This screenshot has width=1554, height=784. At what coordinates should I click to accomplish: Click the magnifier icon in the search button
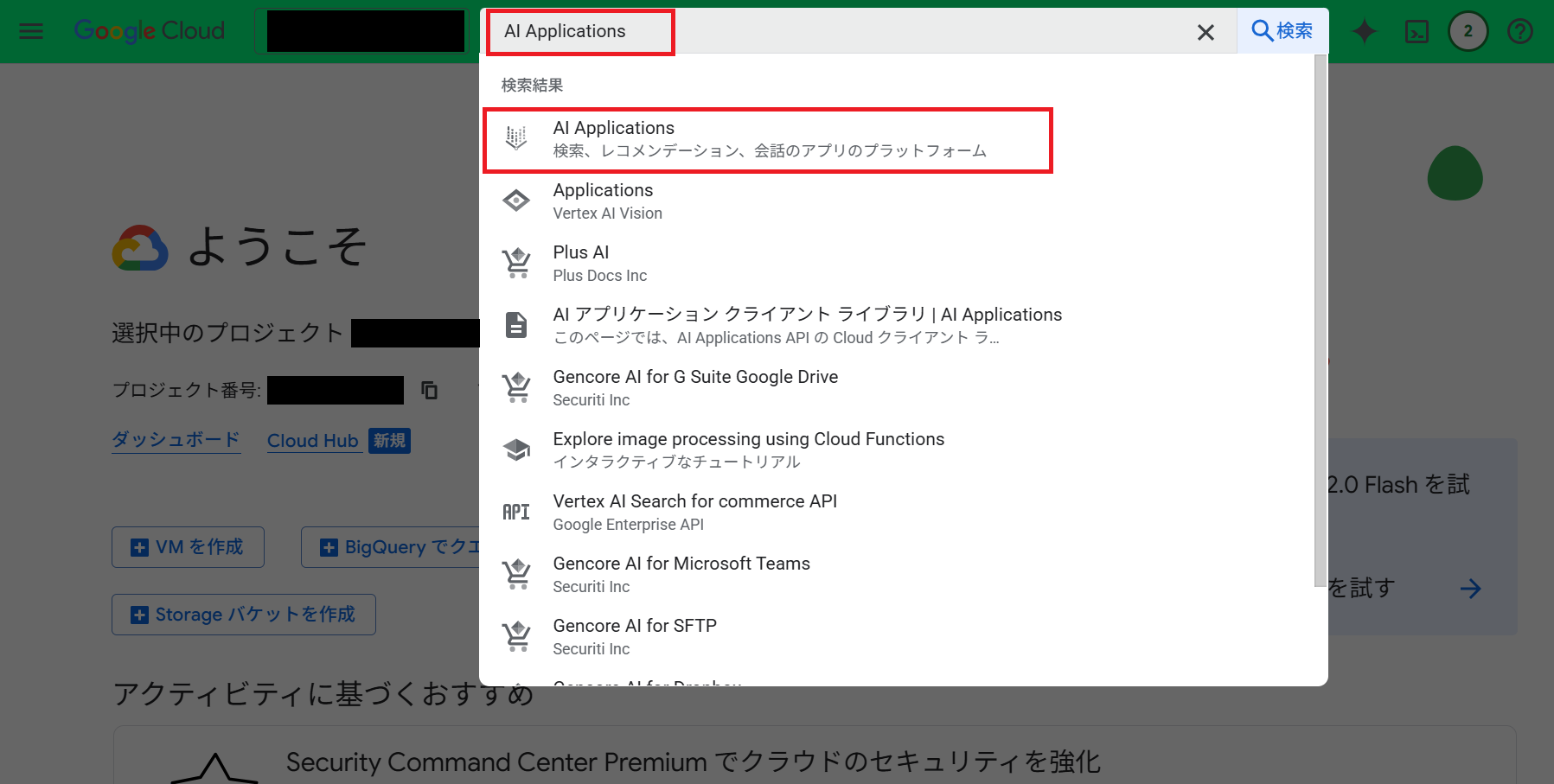[1262, 31]
